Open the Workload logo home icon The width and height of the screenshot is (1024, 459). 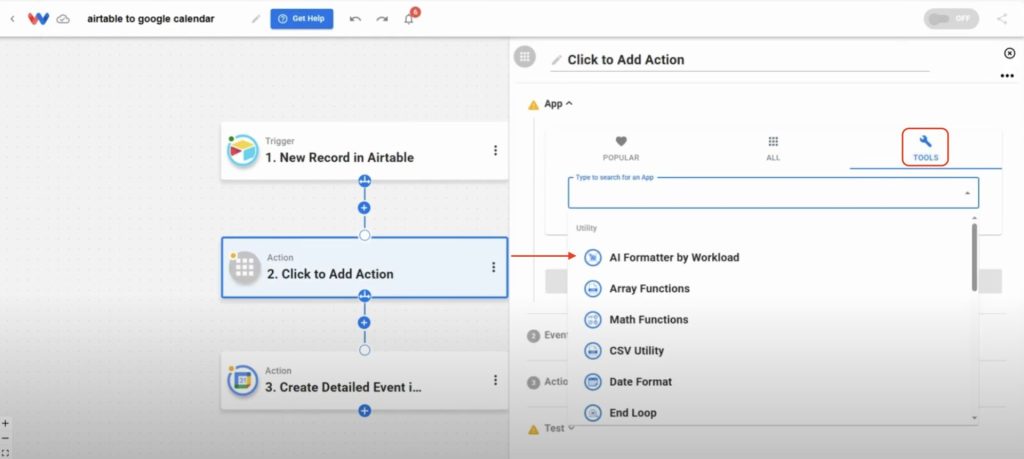(39, 19)
